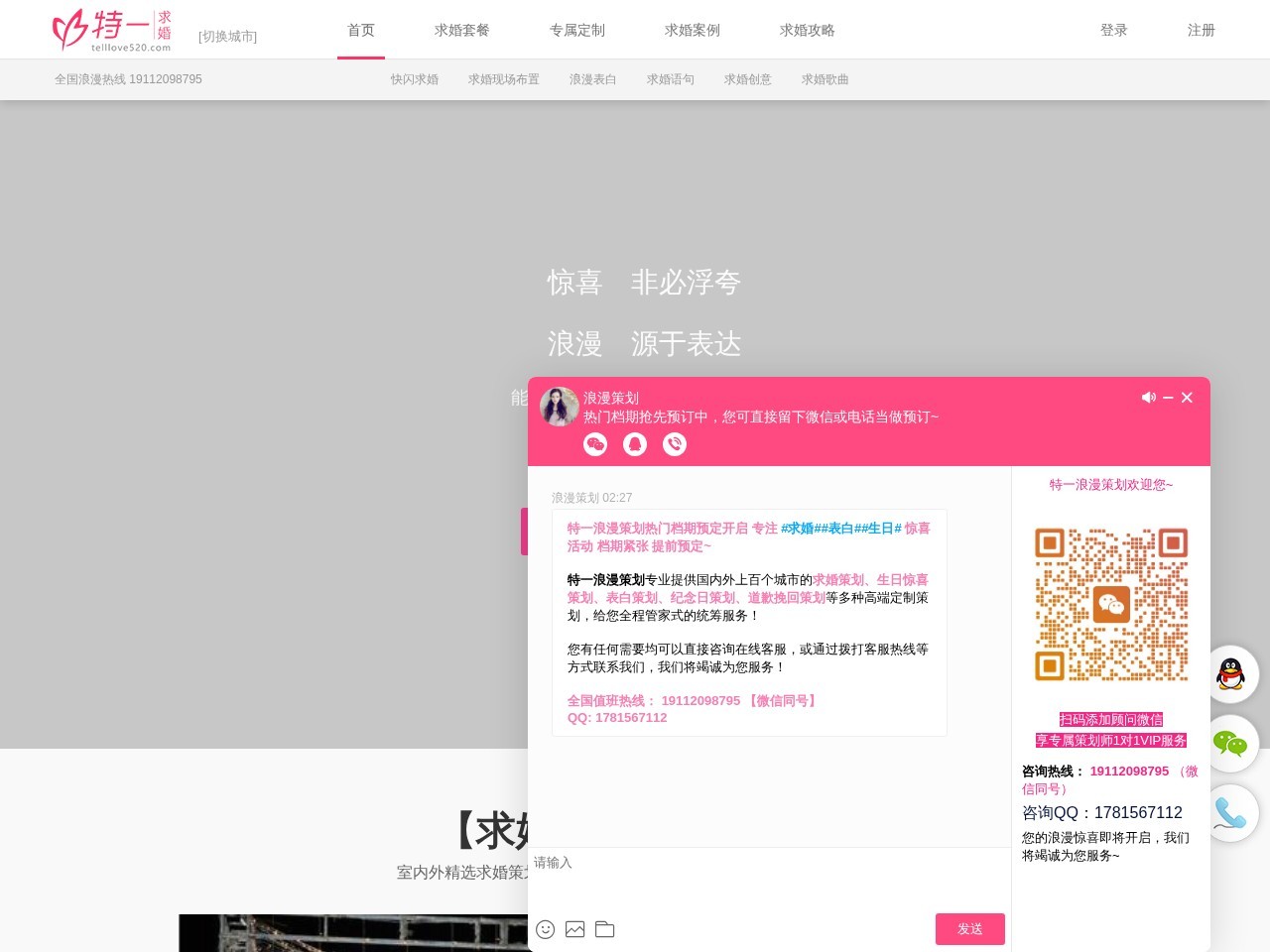Open the floating QQ contact icon on right
The height and width of the screenshot is (952, 1270).
pyautogui.click(x=1230, y=674)
